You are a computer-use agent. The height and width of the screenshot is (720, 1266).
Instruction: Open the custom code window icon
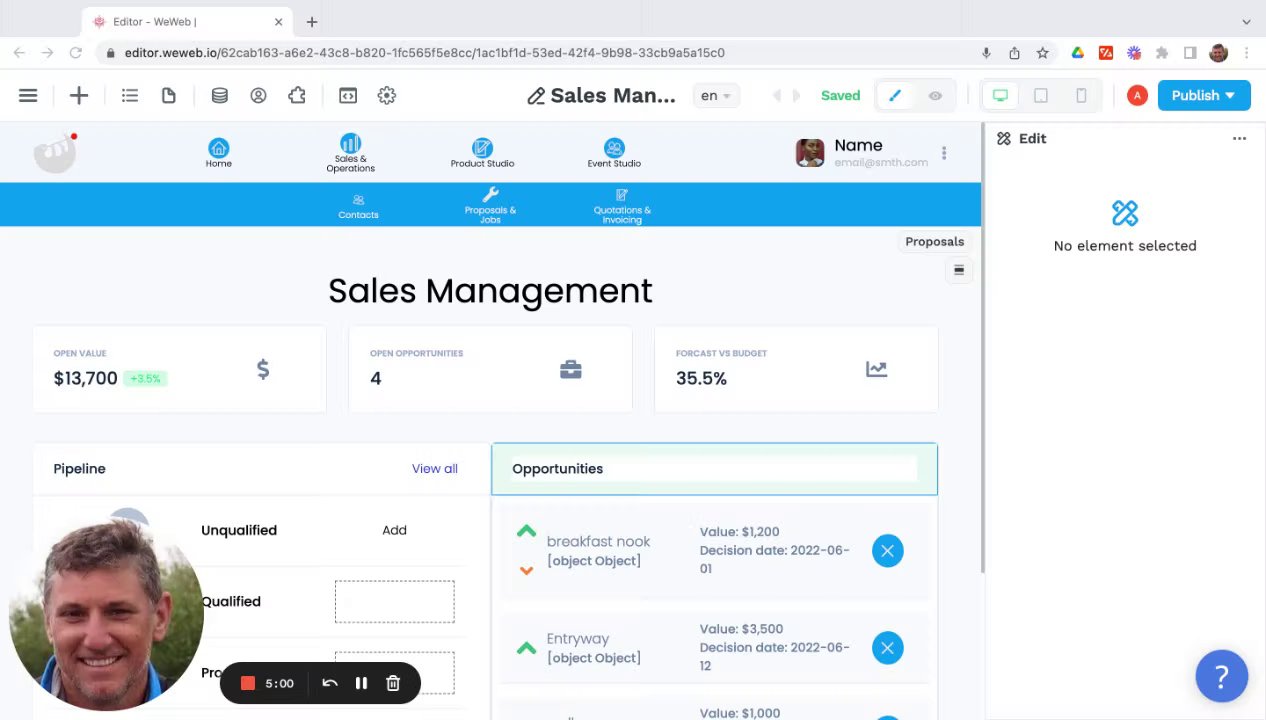point(348,96)
